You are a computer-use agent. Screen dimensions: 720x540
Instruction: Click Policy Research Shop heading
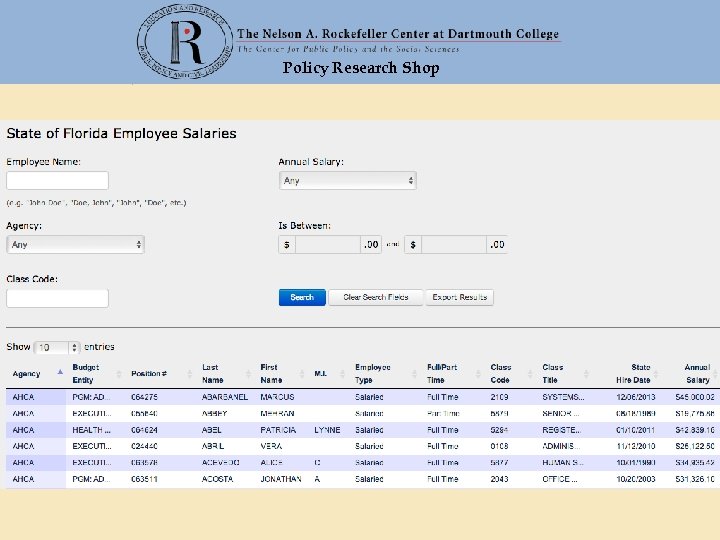361,68
